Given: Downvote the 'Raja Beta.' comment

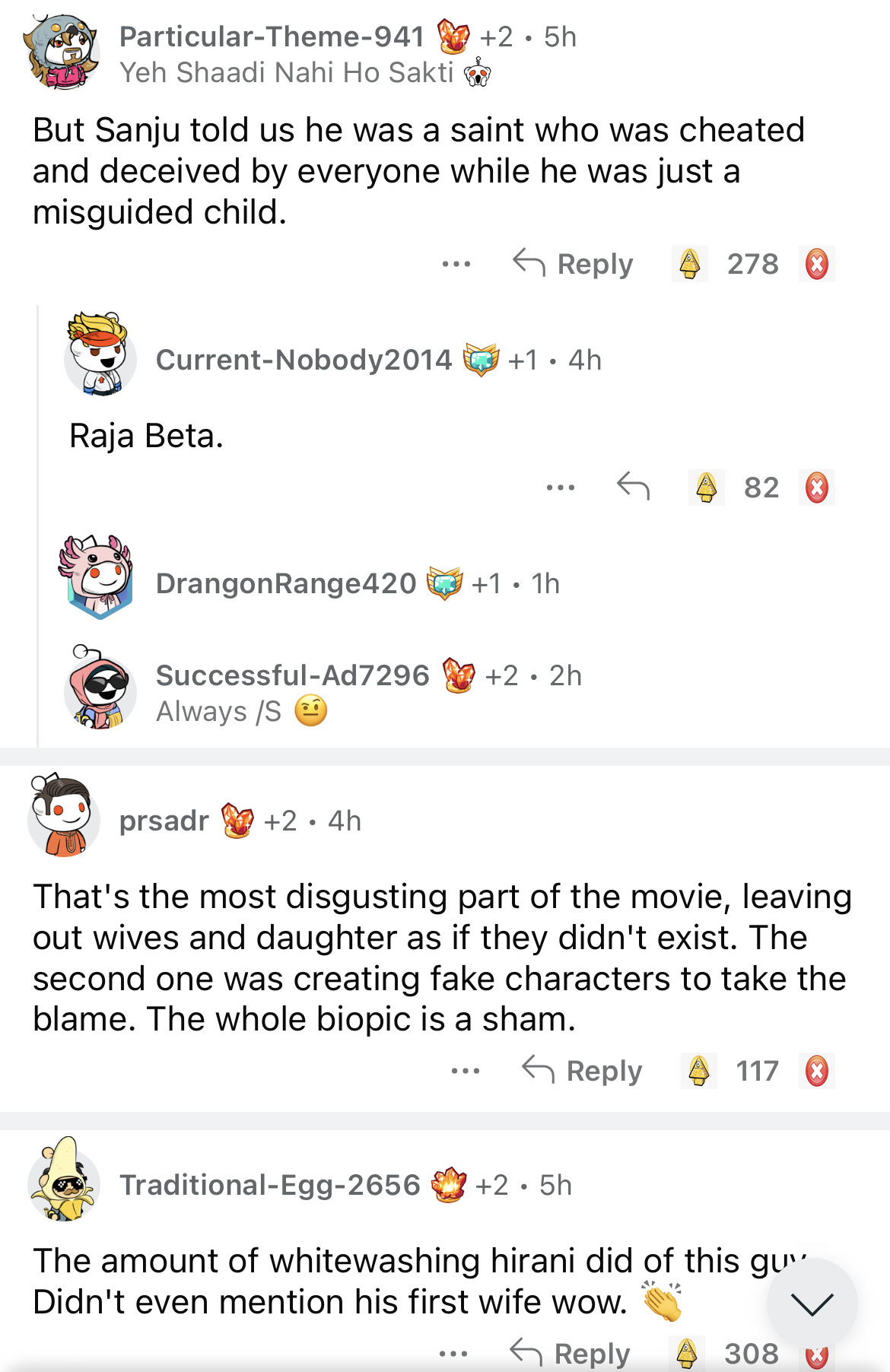Looking at the screenshot, I should pyautogui.click(x=816, y=488).
